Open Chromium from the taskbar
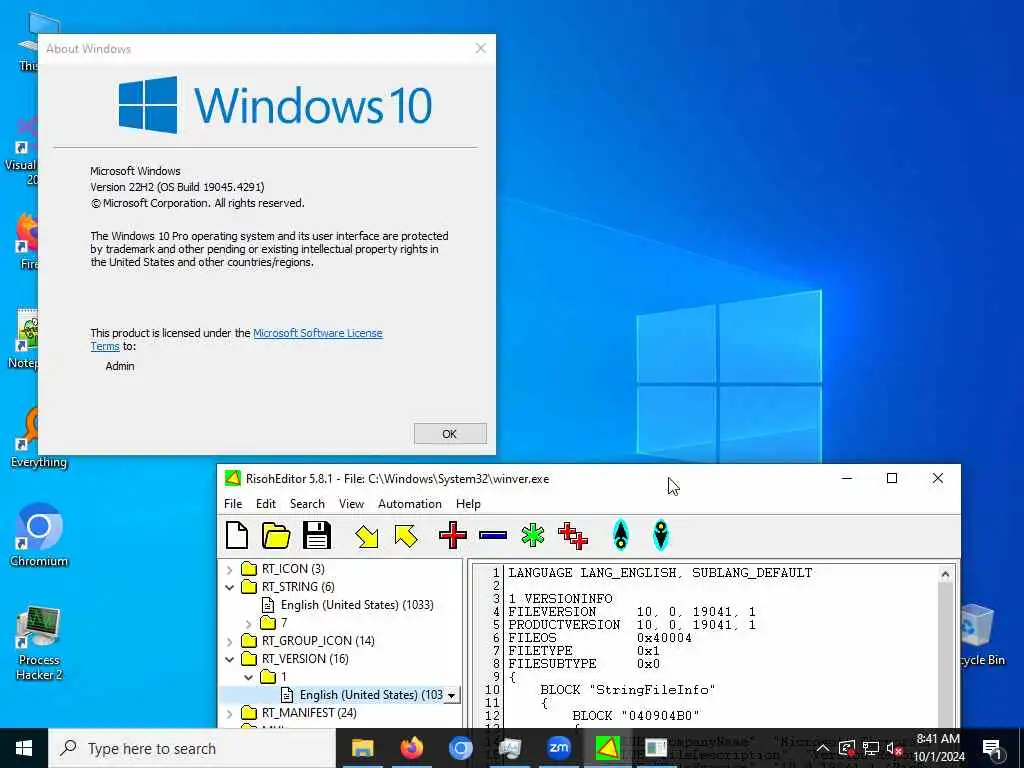Screen dimensions: 1024x768 [x=460, y=748]
